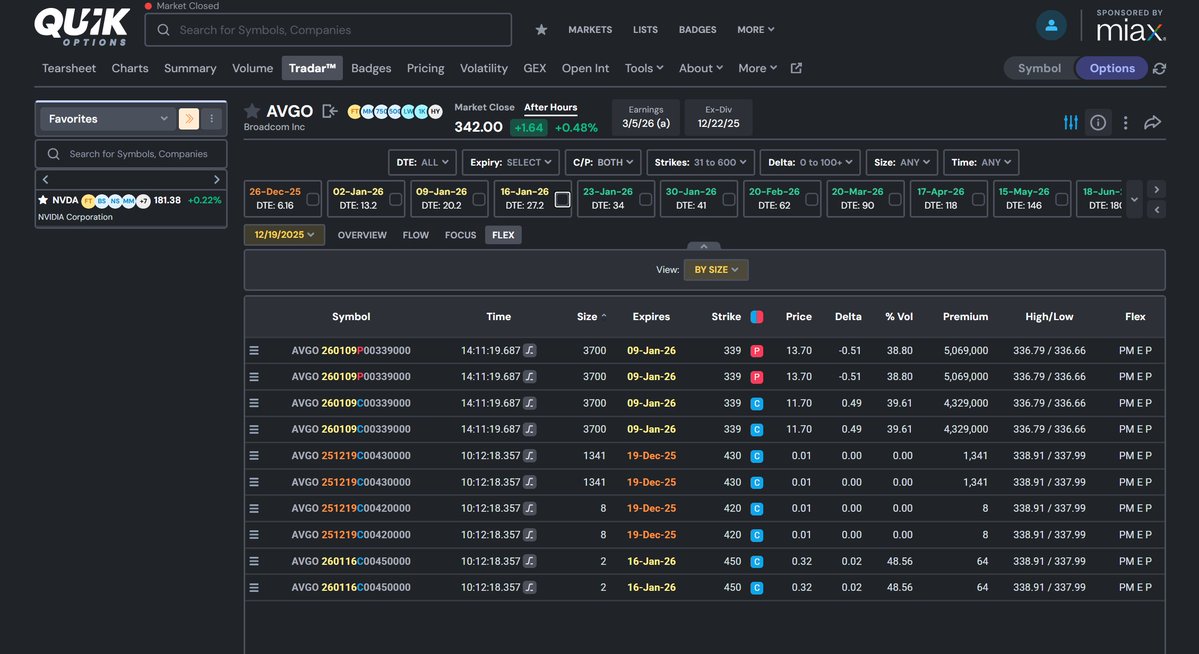Open row menu for first 260109P00339000 trade
The width and height of the screenshot is (1199, 654).
(254, 350)
